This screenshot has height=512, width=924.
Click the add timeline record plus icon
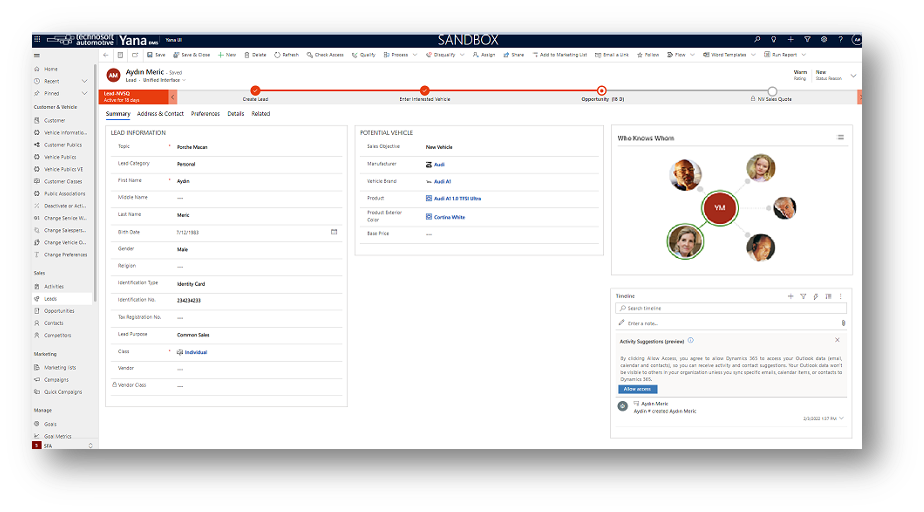click(790, 296)
